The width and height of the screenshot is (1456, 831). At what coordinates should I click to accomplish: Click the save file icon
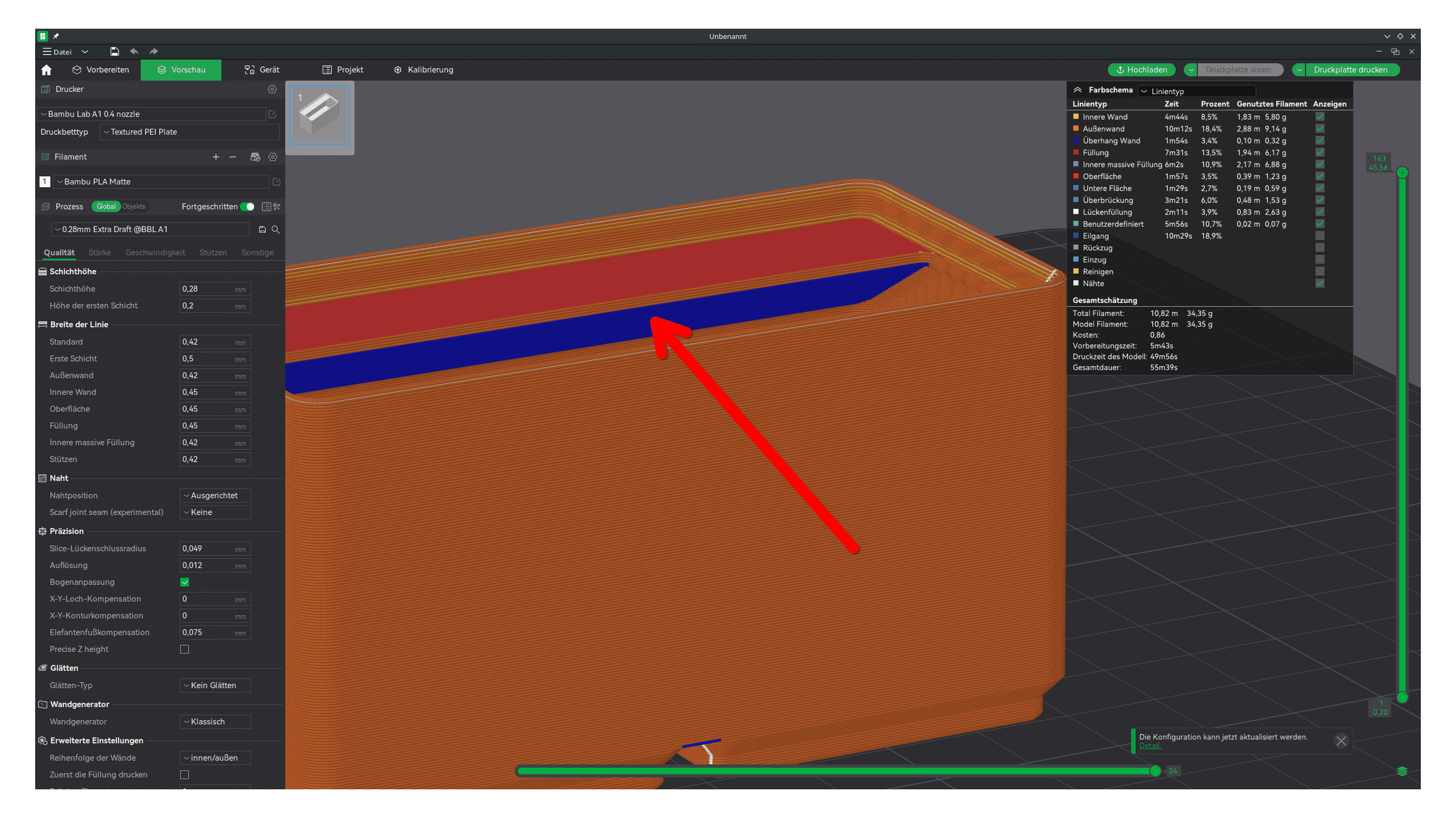[x=114, y=51]
